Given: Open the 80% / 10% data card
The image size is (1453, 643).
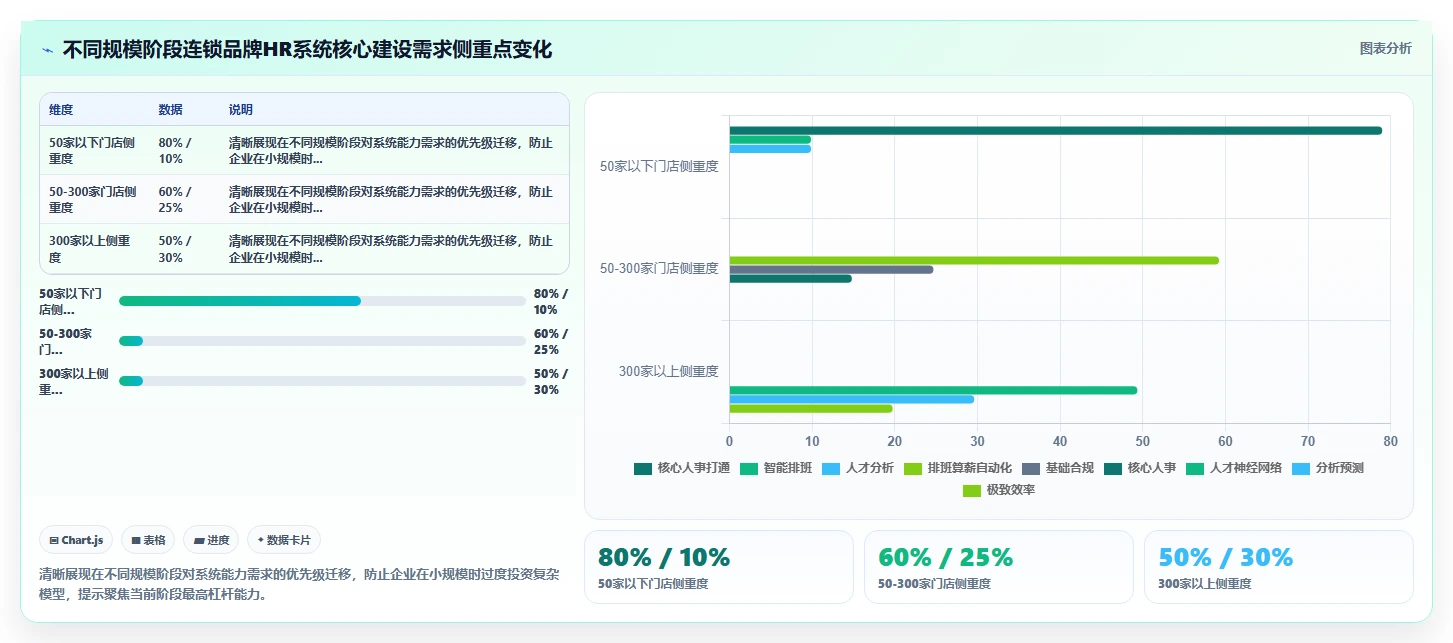Looking at the screenshot, I should pos(718,567).
